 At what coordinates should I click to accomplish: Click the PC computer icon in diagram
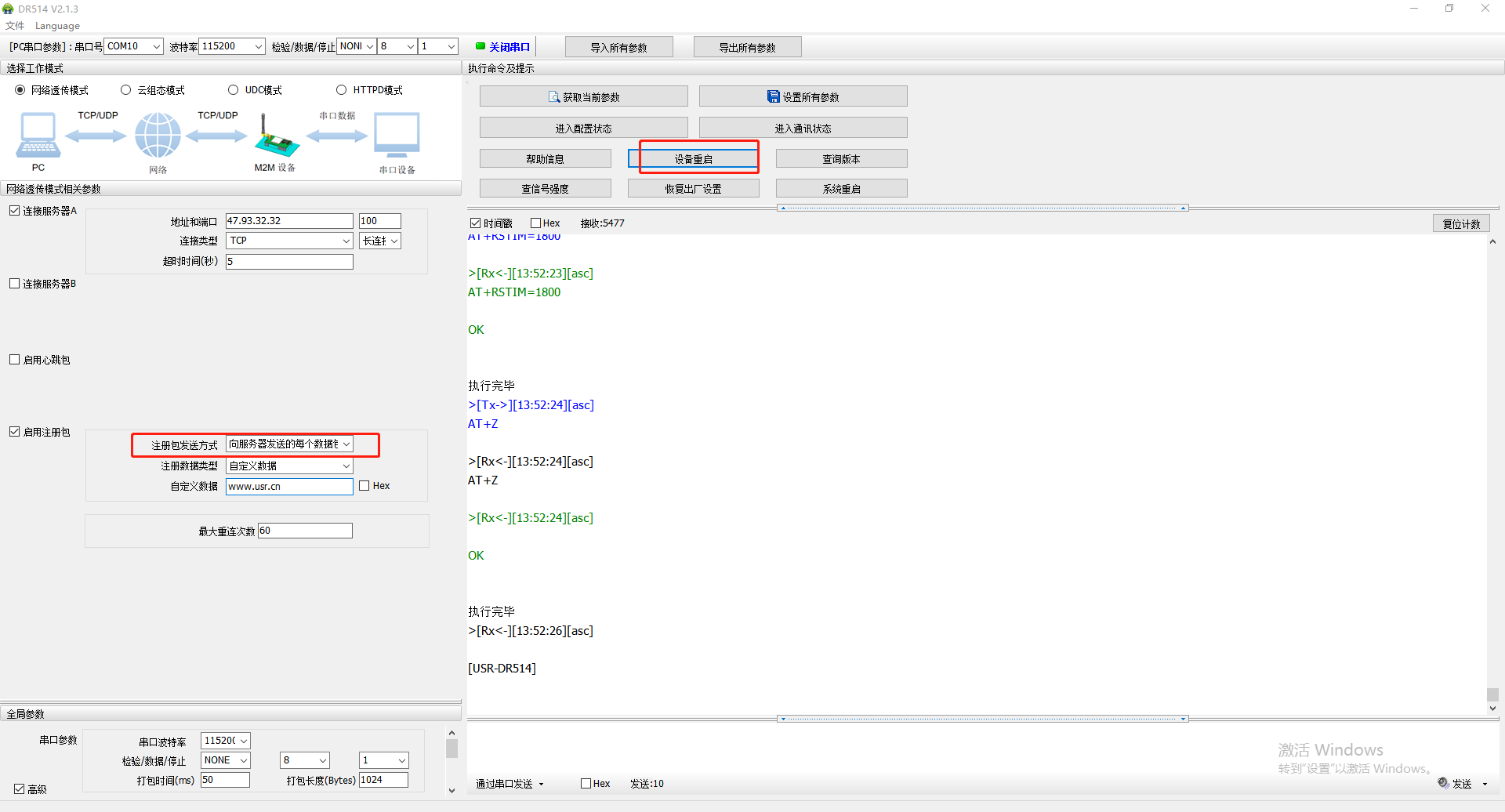point(38,135)
